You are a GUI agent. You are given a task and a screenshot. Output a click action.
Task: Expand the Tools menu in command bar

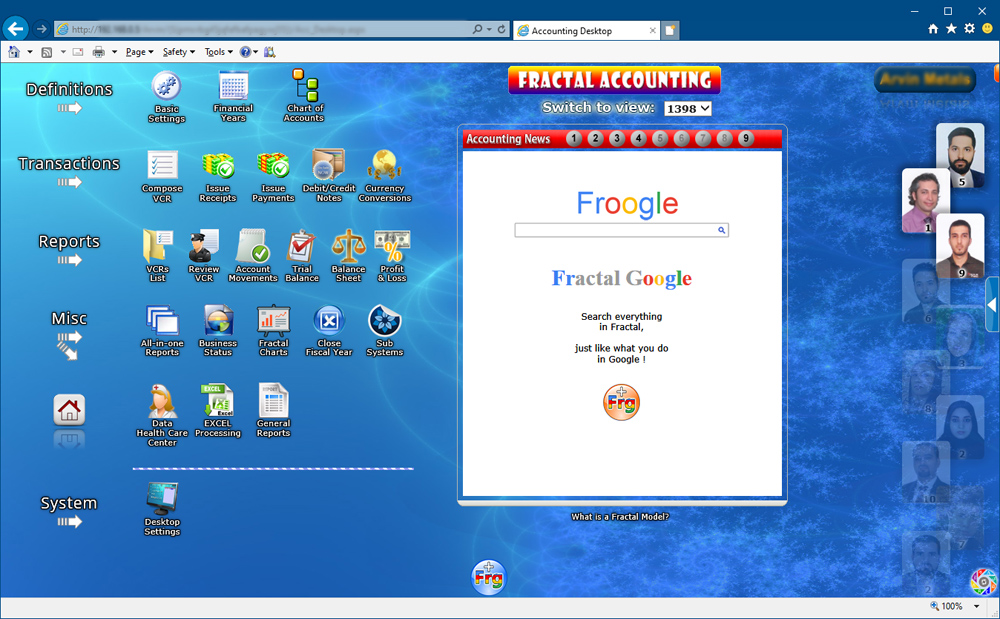tap(218, 52)
